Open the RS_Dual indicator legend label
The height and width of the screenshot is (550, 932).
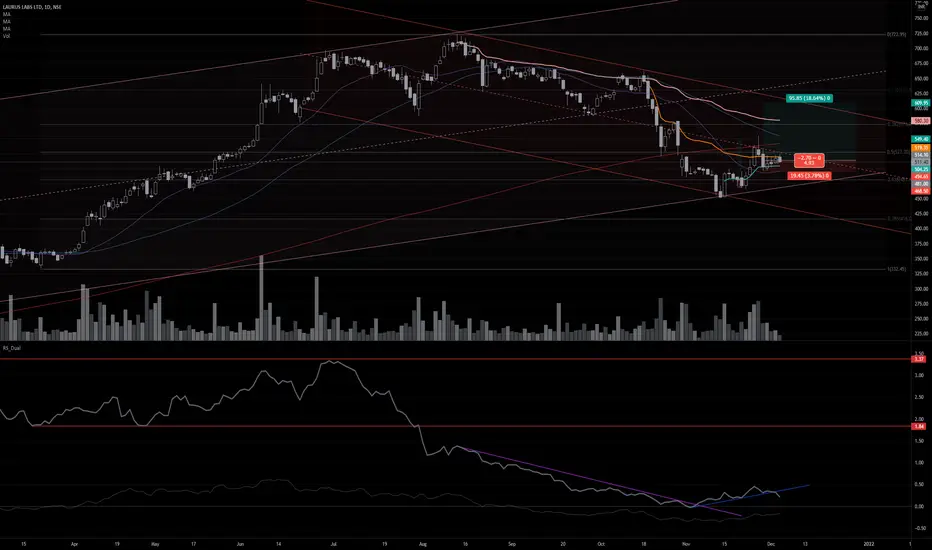tap(12, 348)
